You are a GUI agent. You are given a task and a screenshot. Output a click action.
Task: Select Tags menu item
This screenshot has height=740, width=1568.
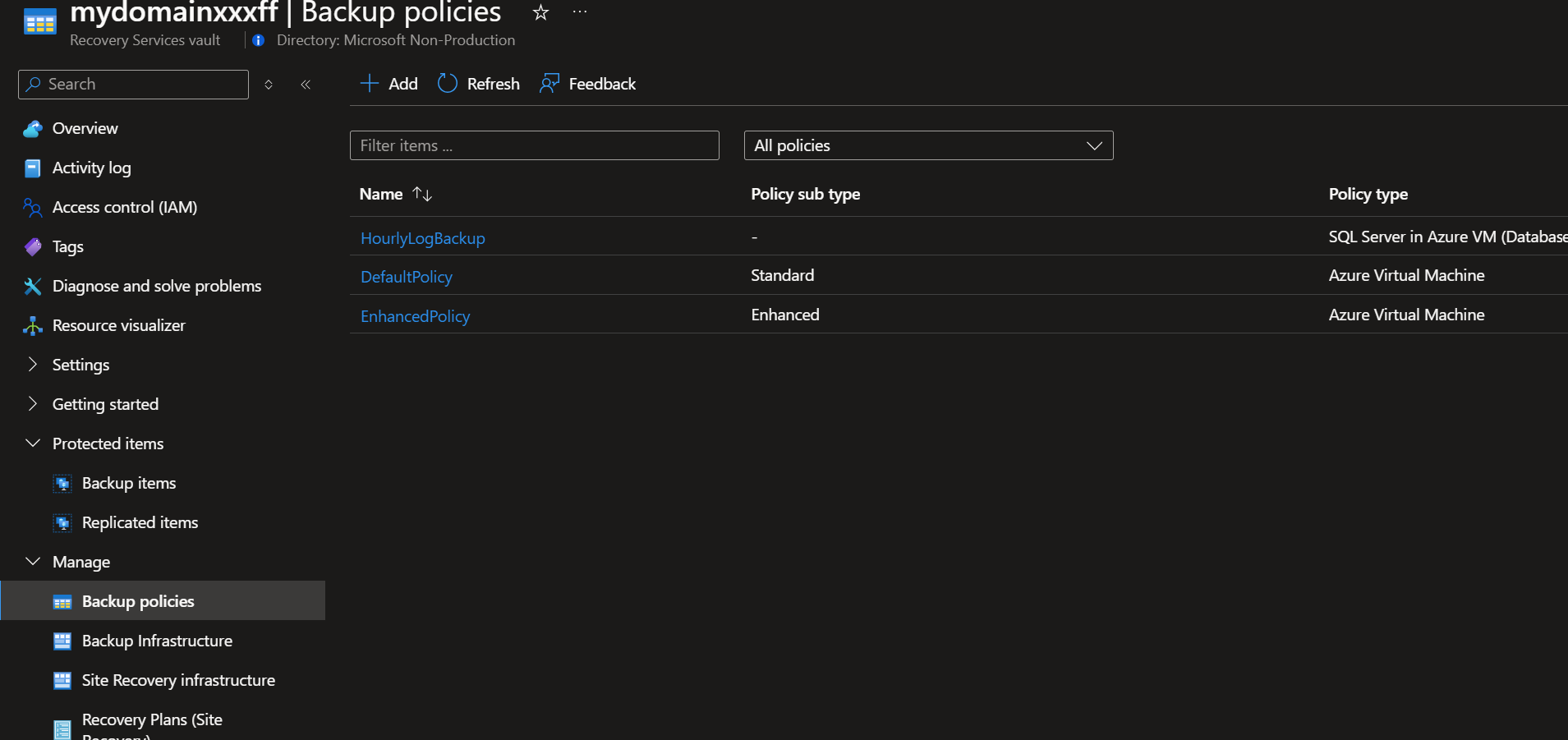pyautogui.click(x=68, y=247)
